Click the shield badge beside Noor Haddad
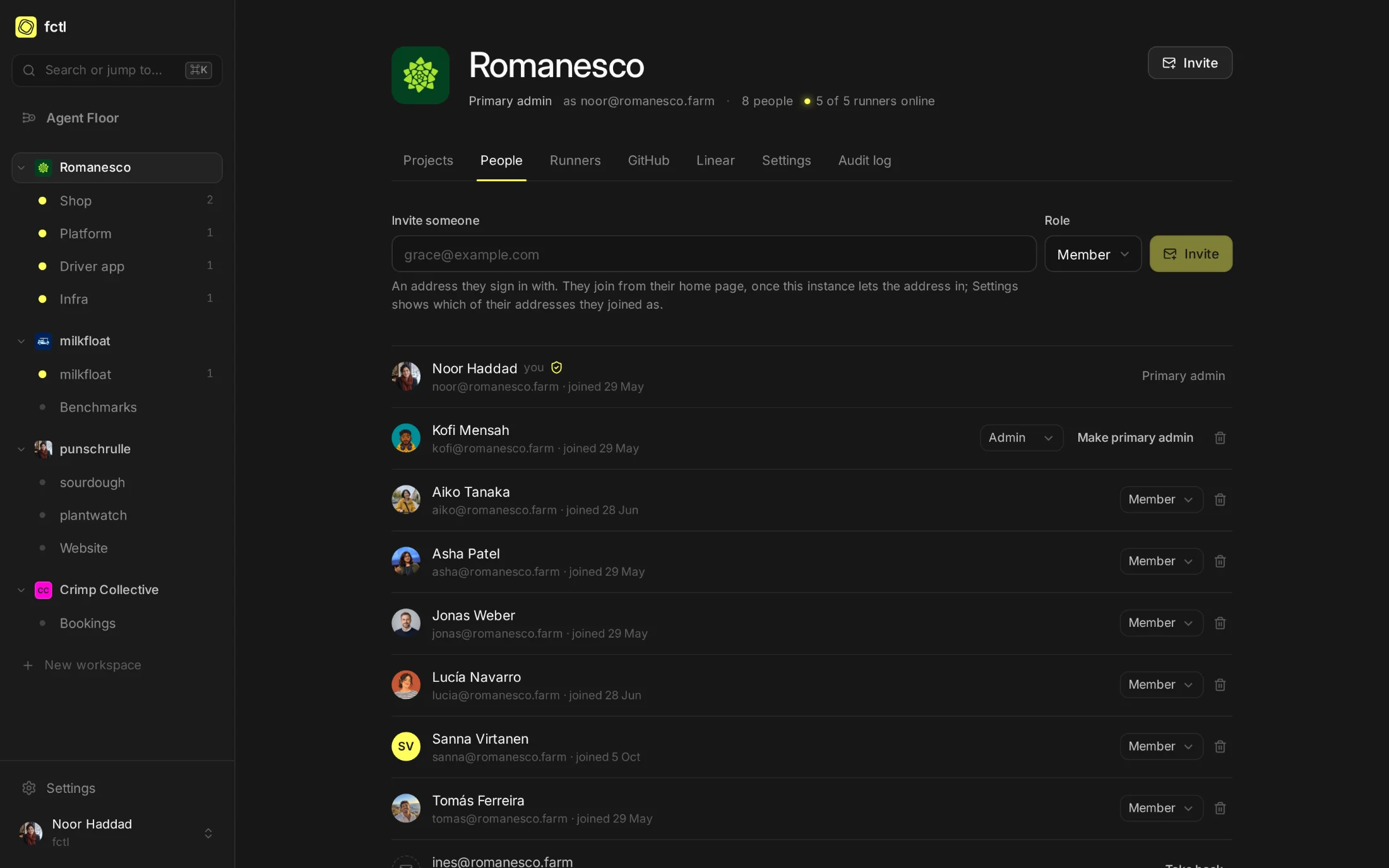1389x868 pixels. [556, 367]
